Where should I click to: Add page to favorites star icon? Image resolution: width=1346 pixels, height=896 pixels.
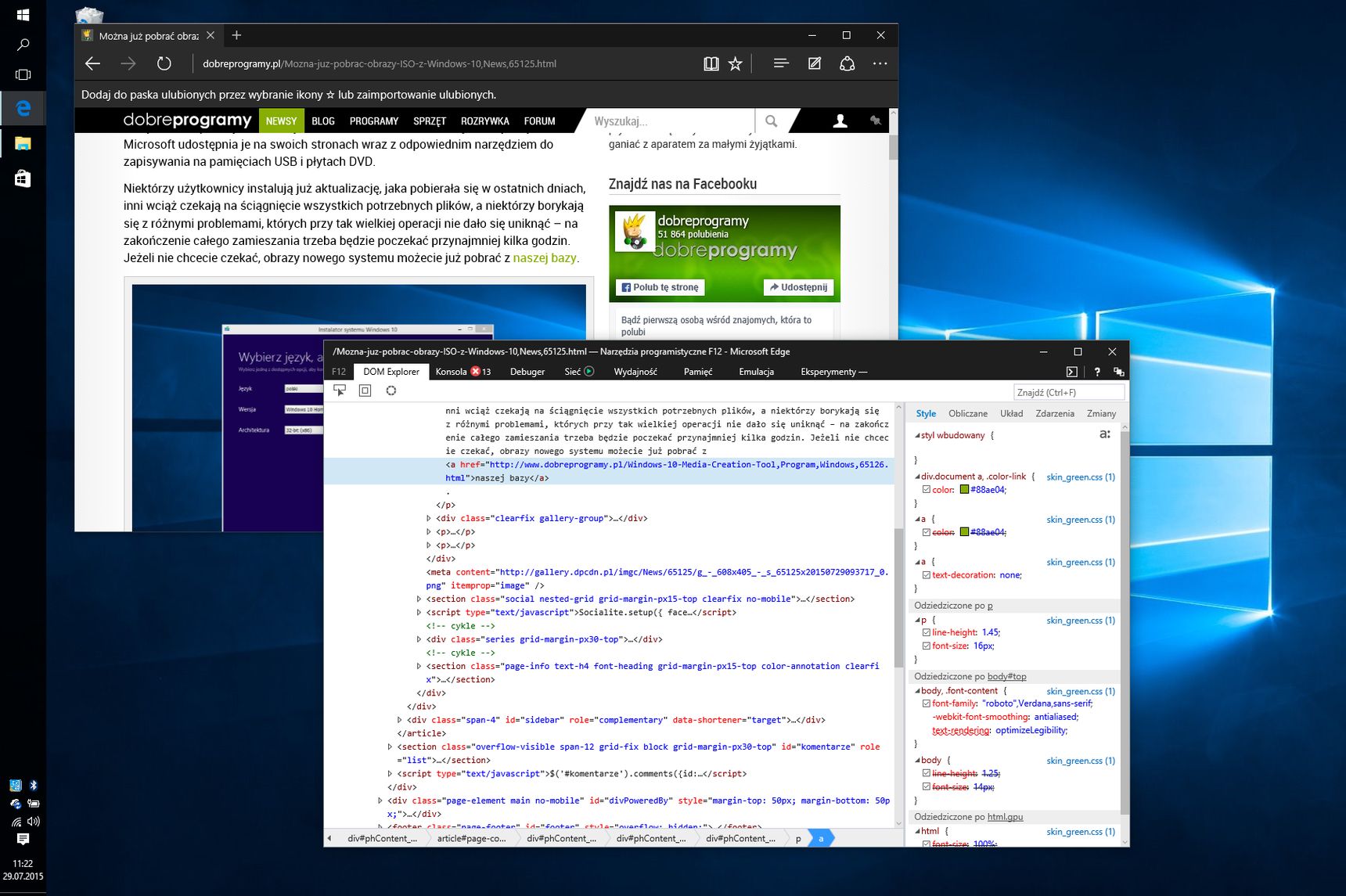[x=735, y=64]
